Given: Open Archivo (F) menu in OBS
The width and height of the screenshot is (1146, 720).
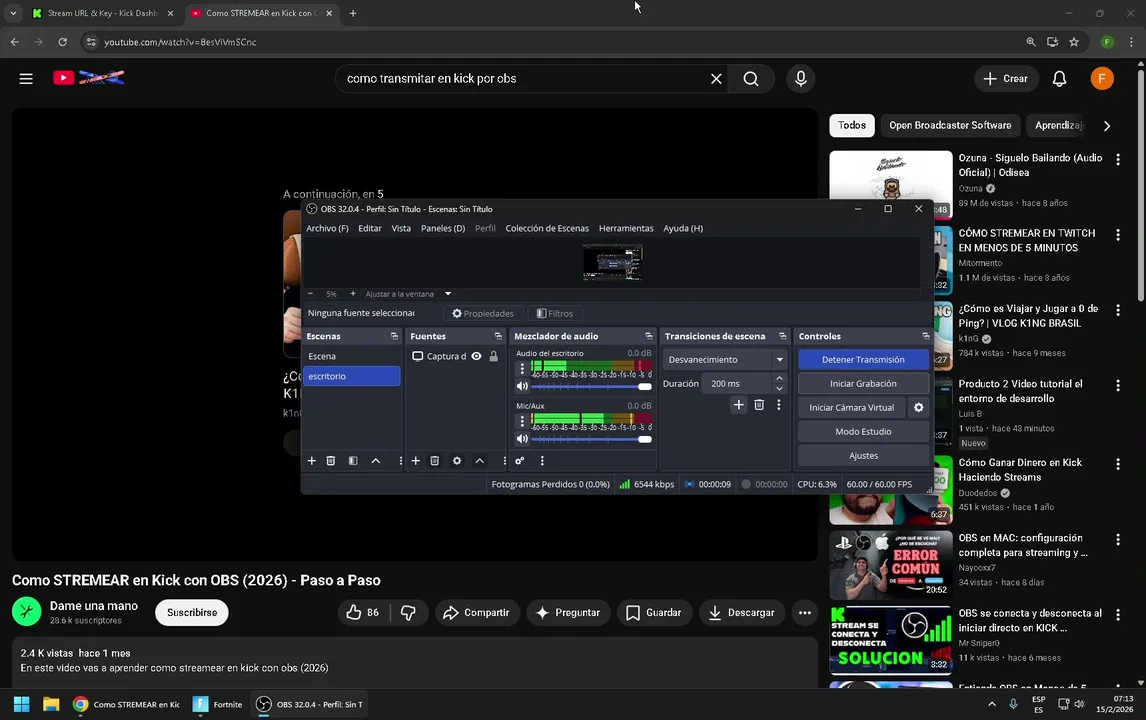Looking at the screenshot, I should (327, 228).
